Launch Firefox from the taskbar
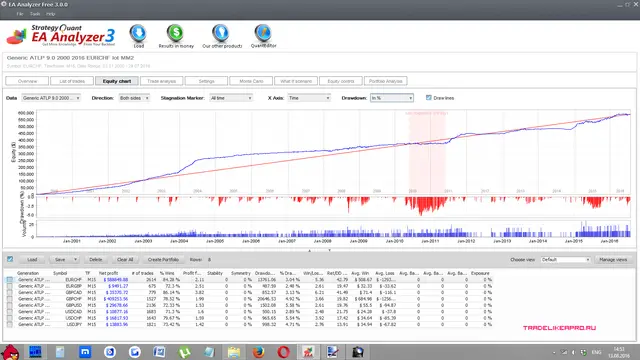Image resolution: width=640 pixels, height=360 pixels. click(258, 352)
